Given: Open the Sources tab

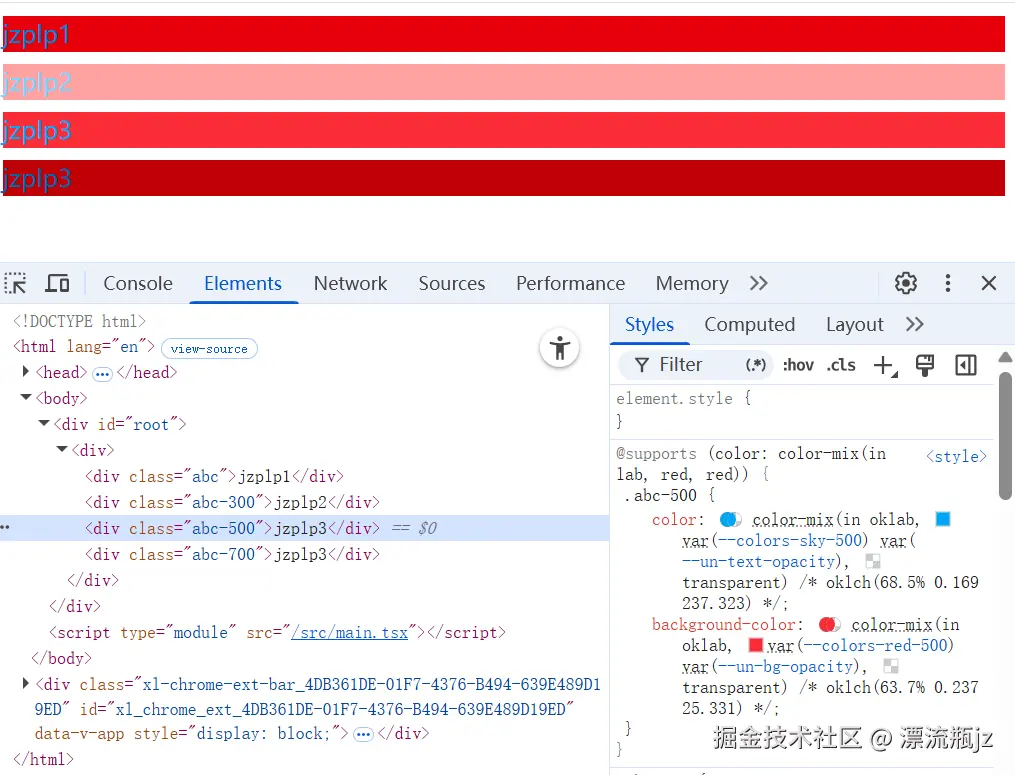Looking at the screenshot, I should click(x=451, y=283).
